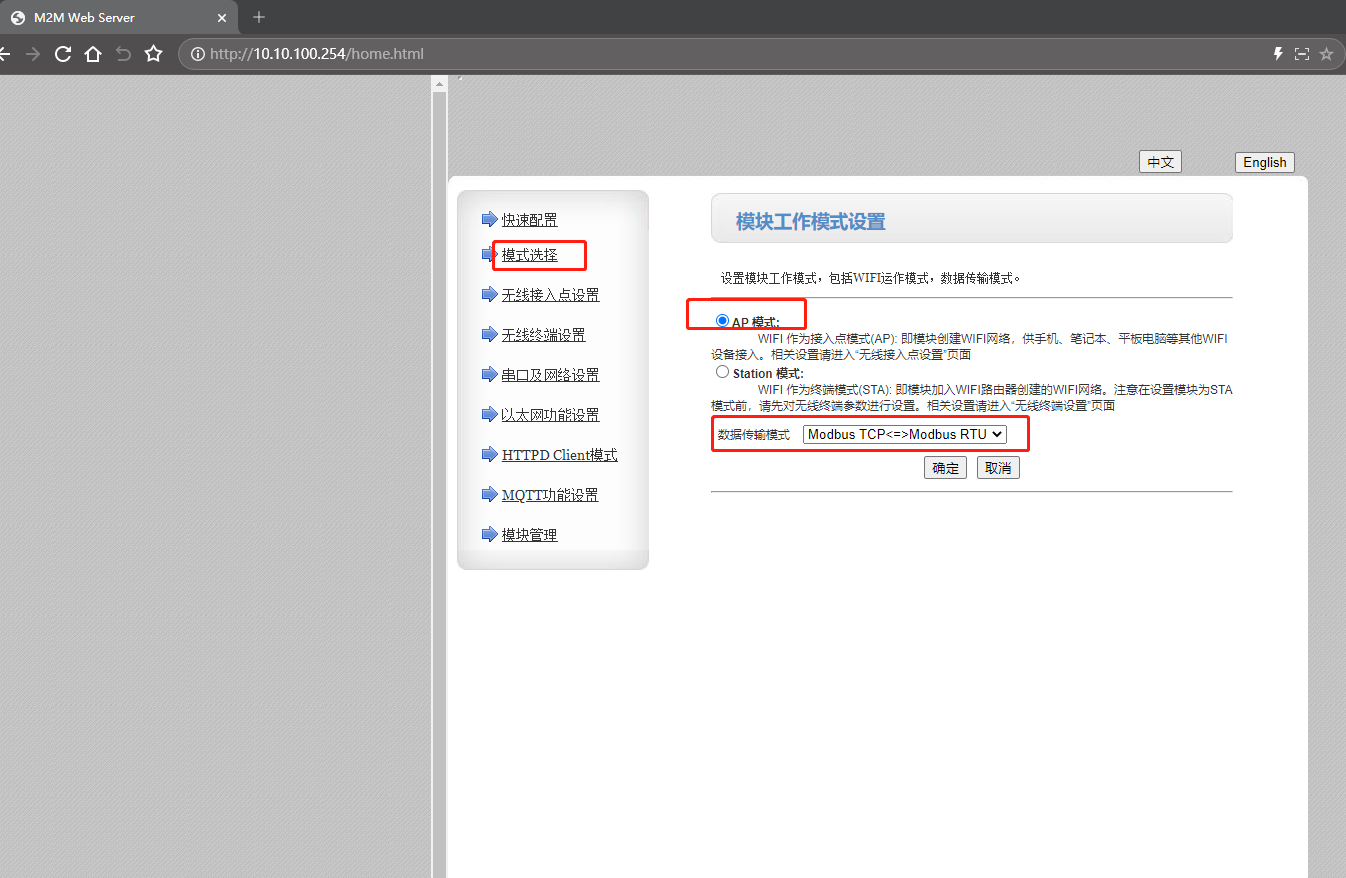Click the scrollbar up arrow

438,86
